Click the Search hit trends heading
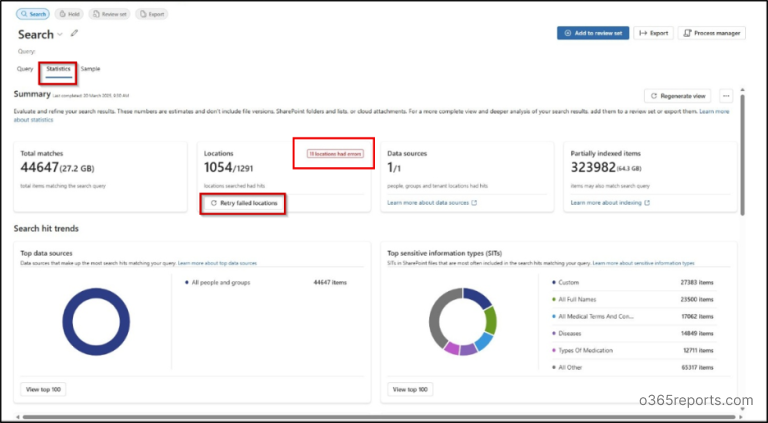Viewport: 768px width, 423px height. pos(46,229)
